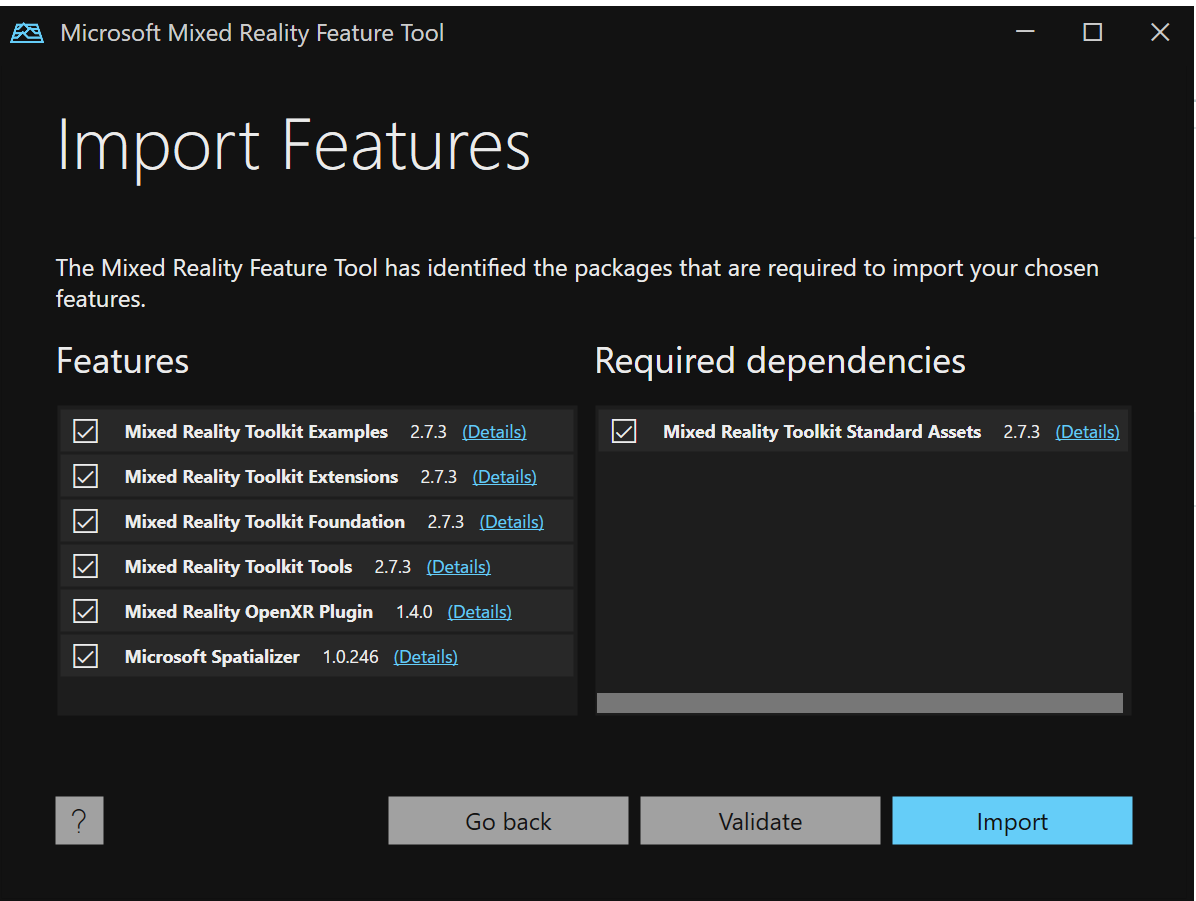
Task: Click the Validate button
Action: [x=760, y=821]
